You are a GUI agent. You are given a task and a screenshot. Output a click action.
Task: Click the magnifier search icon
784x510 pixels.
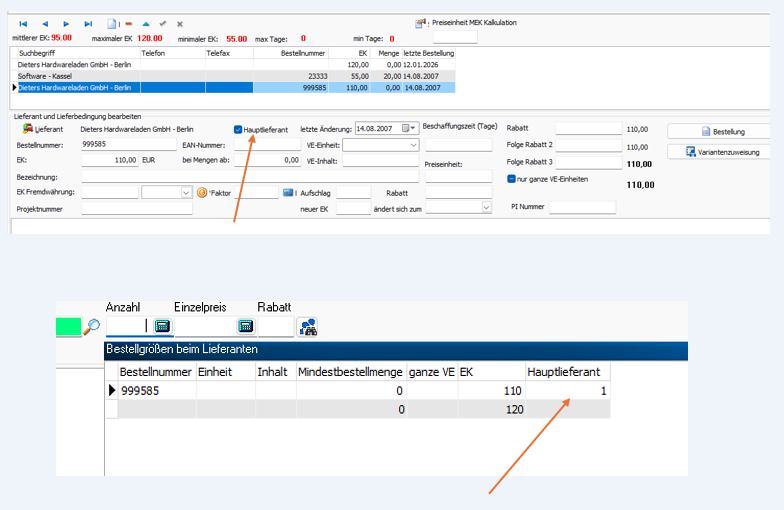pos(92,325)
